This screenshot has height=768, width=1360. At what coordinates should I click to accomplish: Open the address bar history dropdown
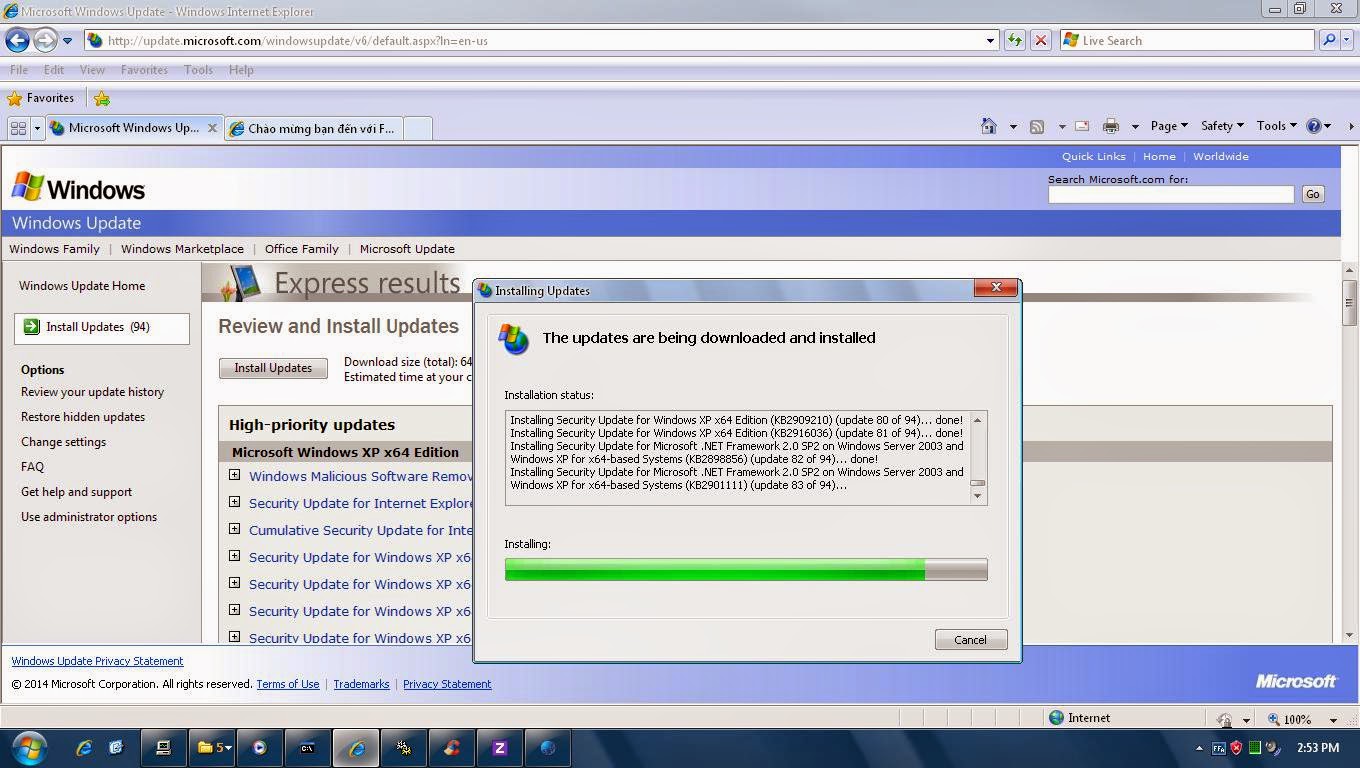pos(991,41)
